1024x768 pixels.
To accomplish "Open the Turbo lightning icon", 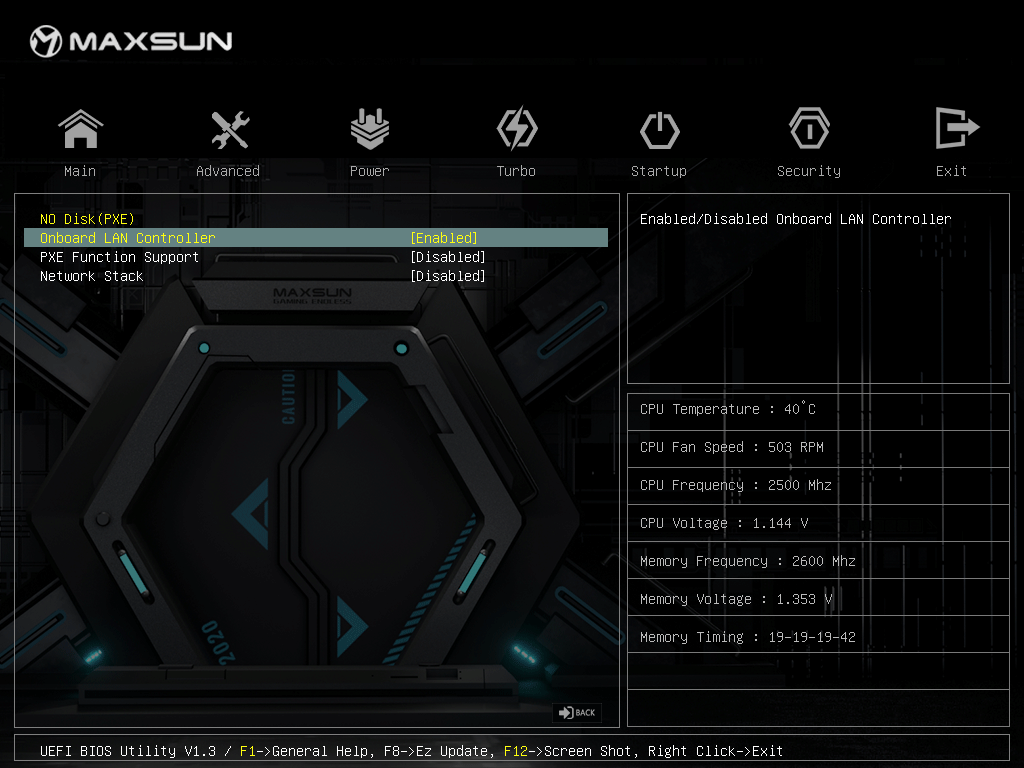I will (x=517, y=128).
